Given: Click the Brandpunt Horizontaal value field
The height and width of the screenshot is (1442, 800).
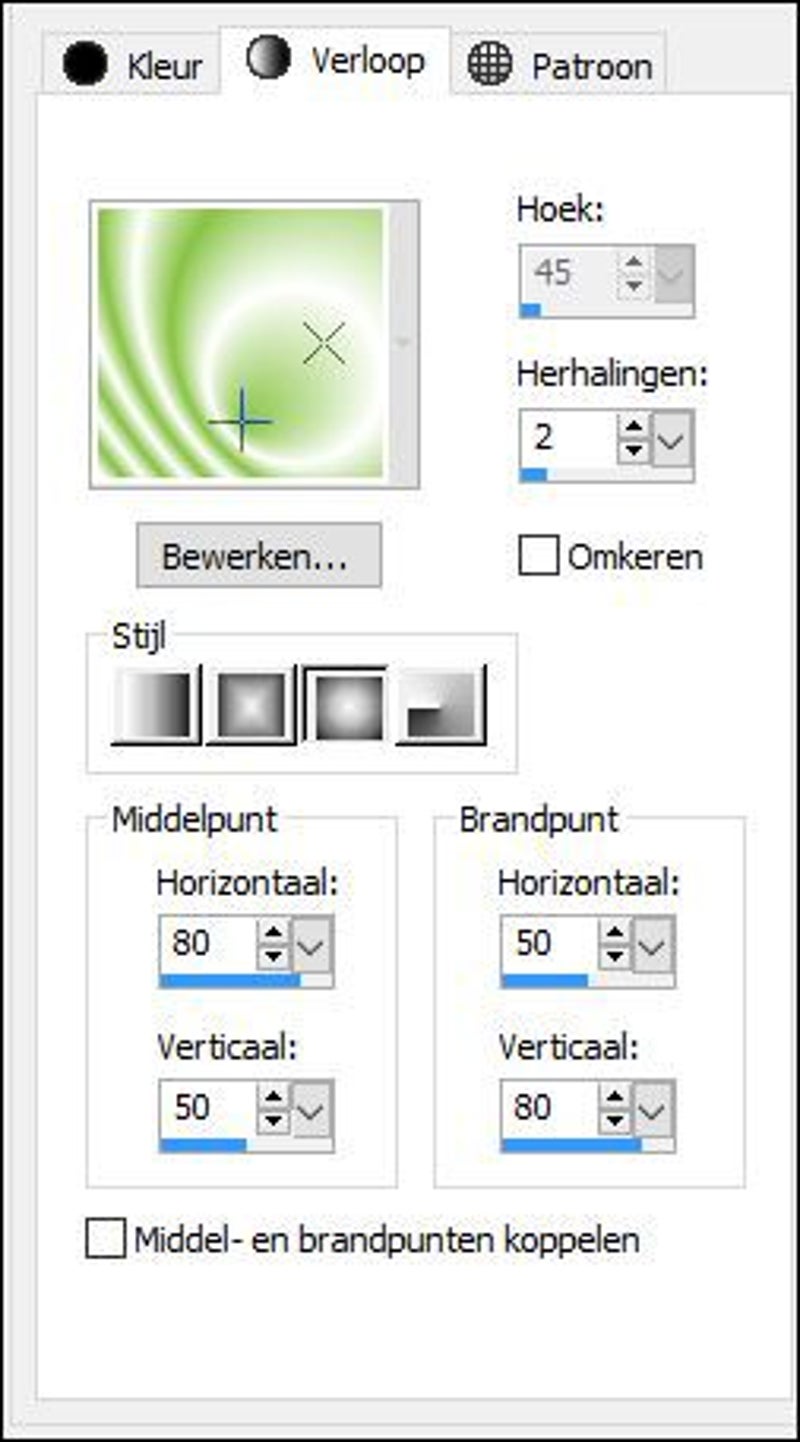Looking at the screenshot, I should (547, 943).
